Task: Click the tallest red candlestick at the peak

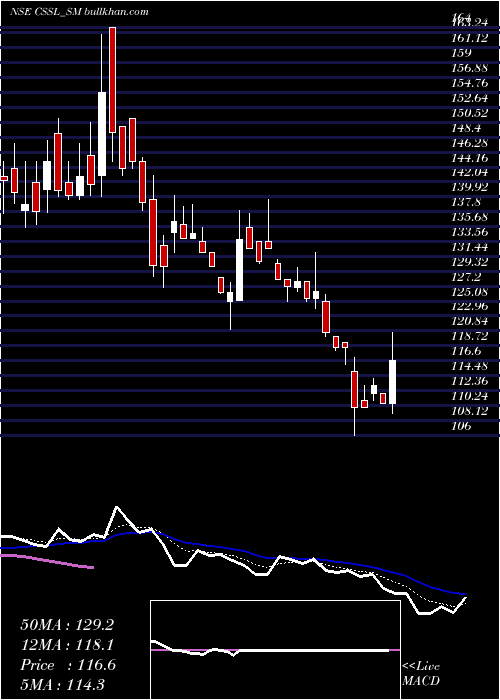Action: click(112, 79)
